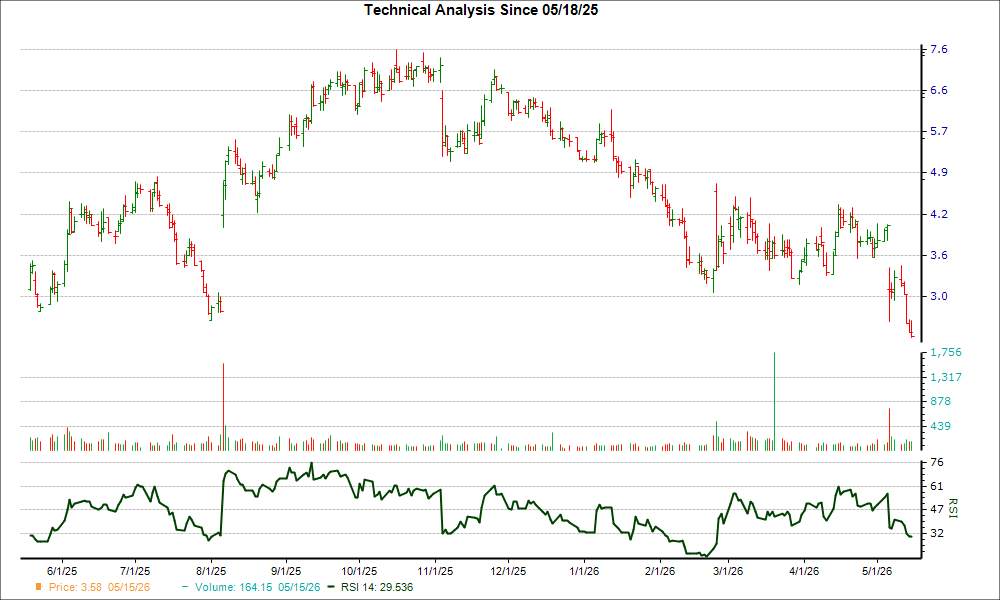Click the 4.9 price axis label
Viewport: 1000px width, 600px height.
point(939,172)
